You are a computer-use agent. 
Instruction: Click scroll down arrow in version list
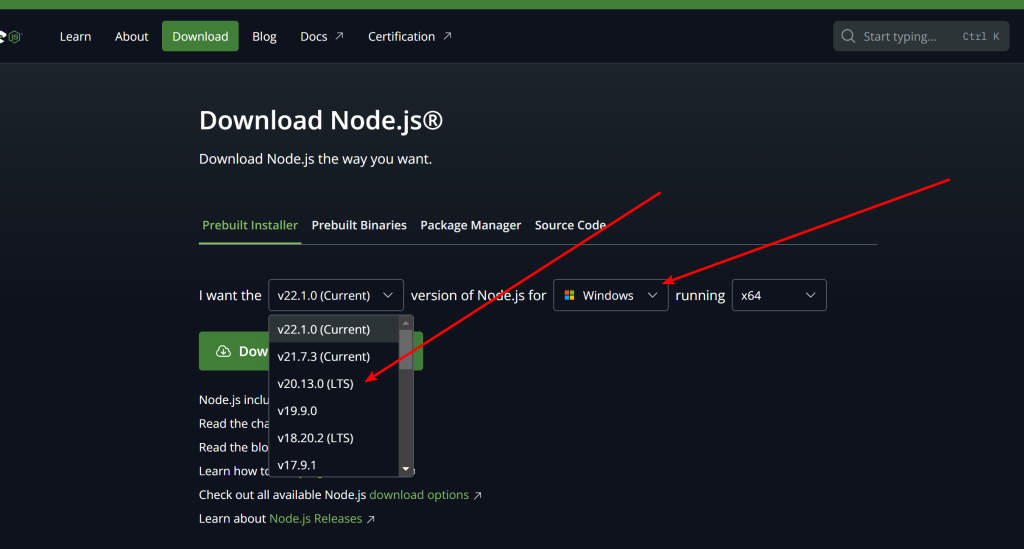(406, 469)
